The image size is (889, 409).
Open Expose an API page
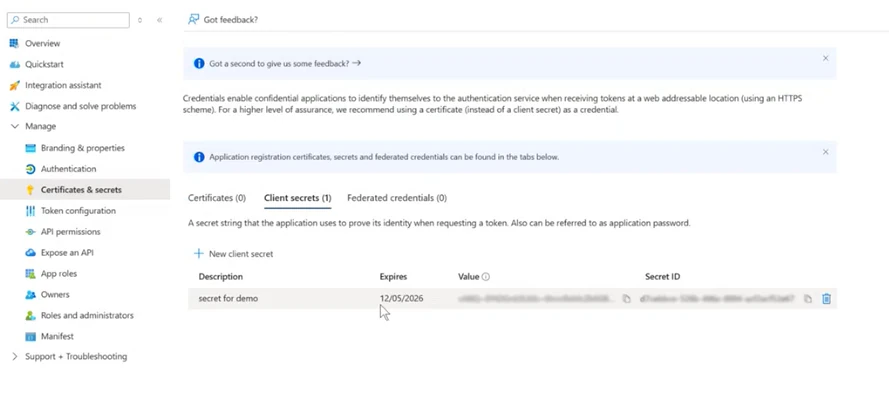click(x=67, y=253)
